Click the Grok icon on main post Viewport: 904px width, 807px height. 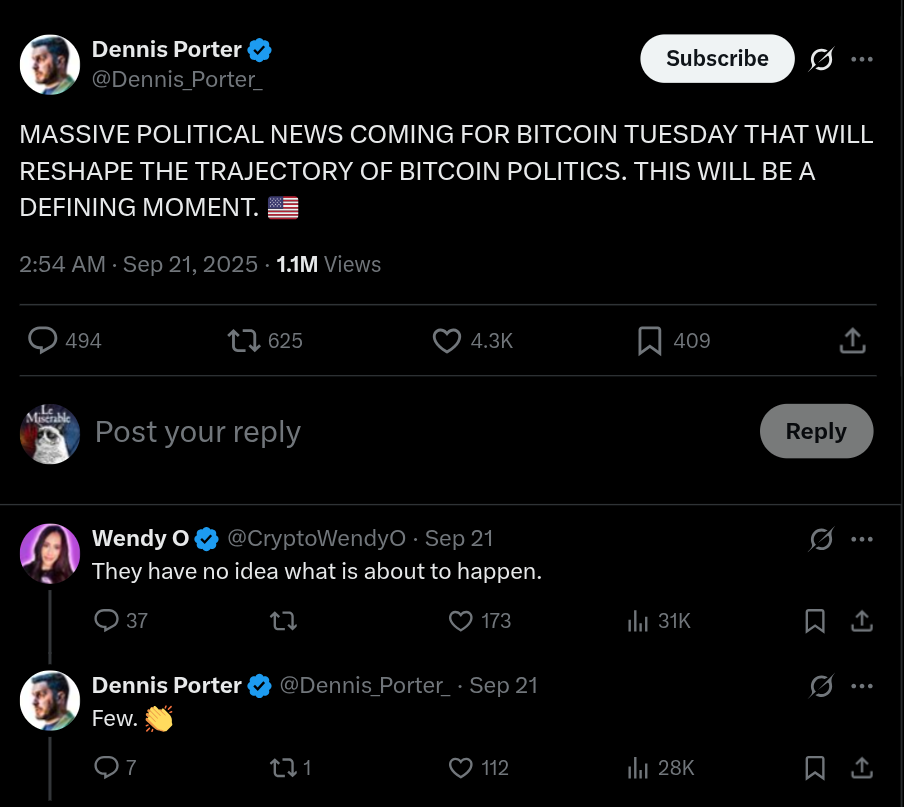821,60
